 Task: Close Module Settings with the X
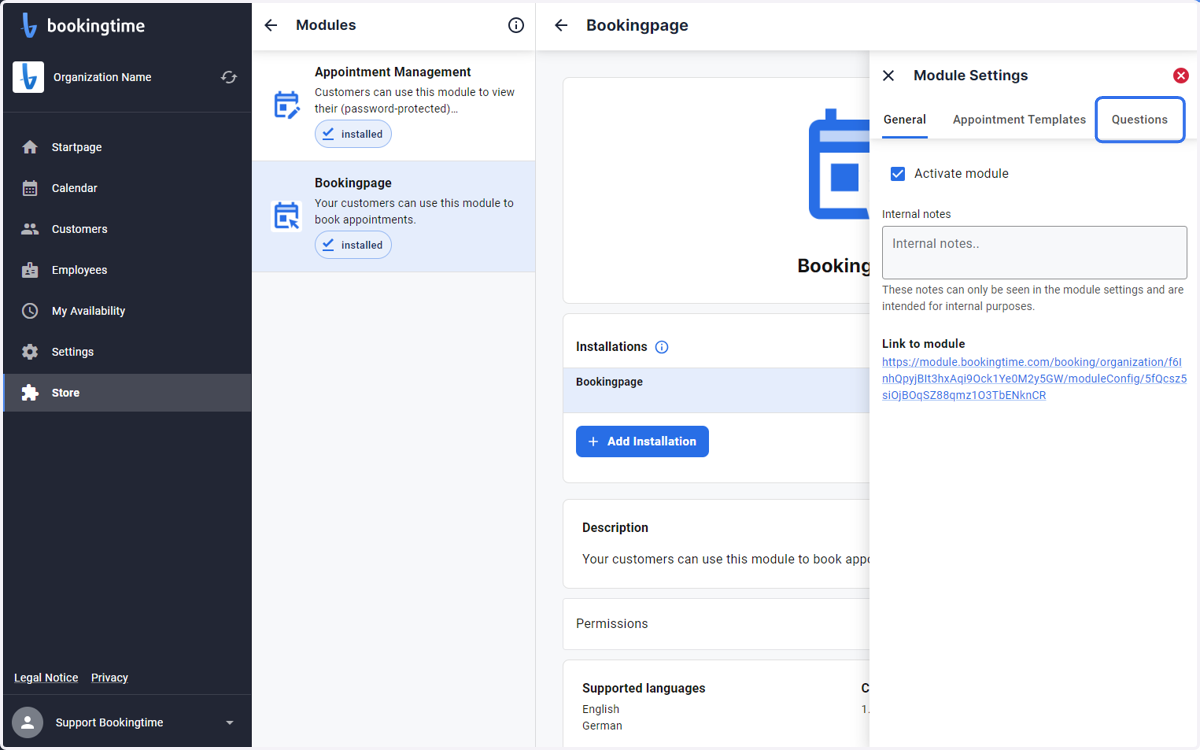[x=888, y=75]
